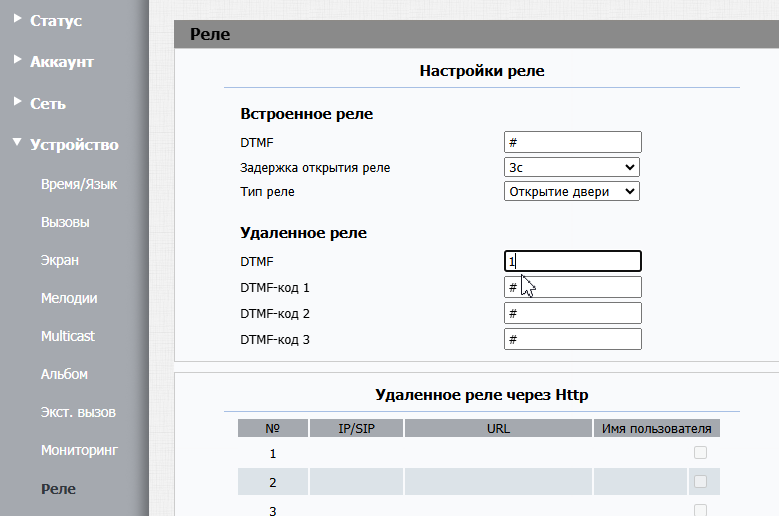Viewport: 779px width, 516px height.
Task: Go to the Экран page
Action: [x=60, y=260]
